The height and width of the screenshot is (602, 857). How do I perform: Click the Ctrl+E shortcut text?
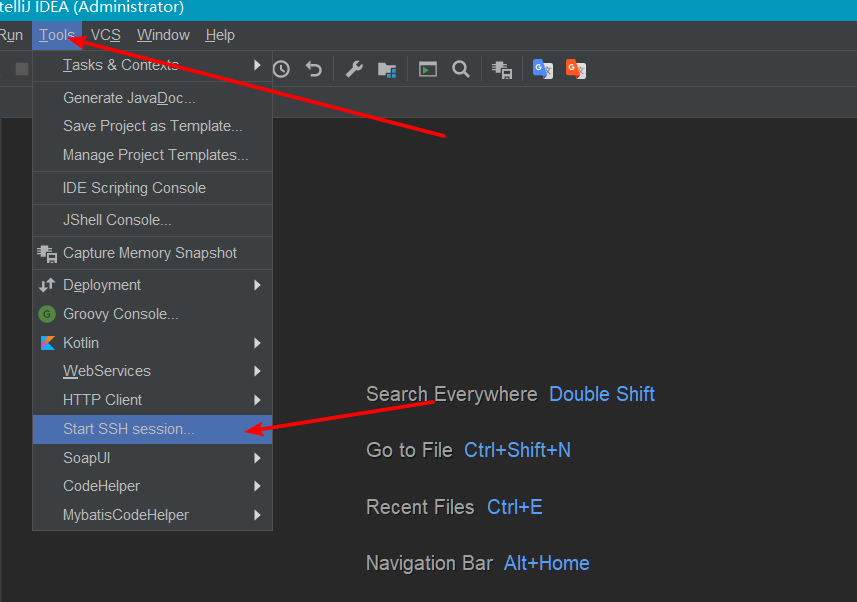tap(515, 507)
